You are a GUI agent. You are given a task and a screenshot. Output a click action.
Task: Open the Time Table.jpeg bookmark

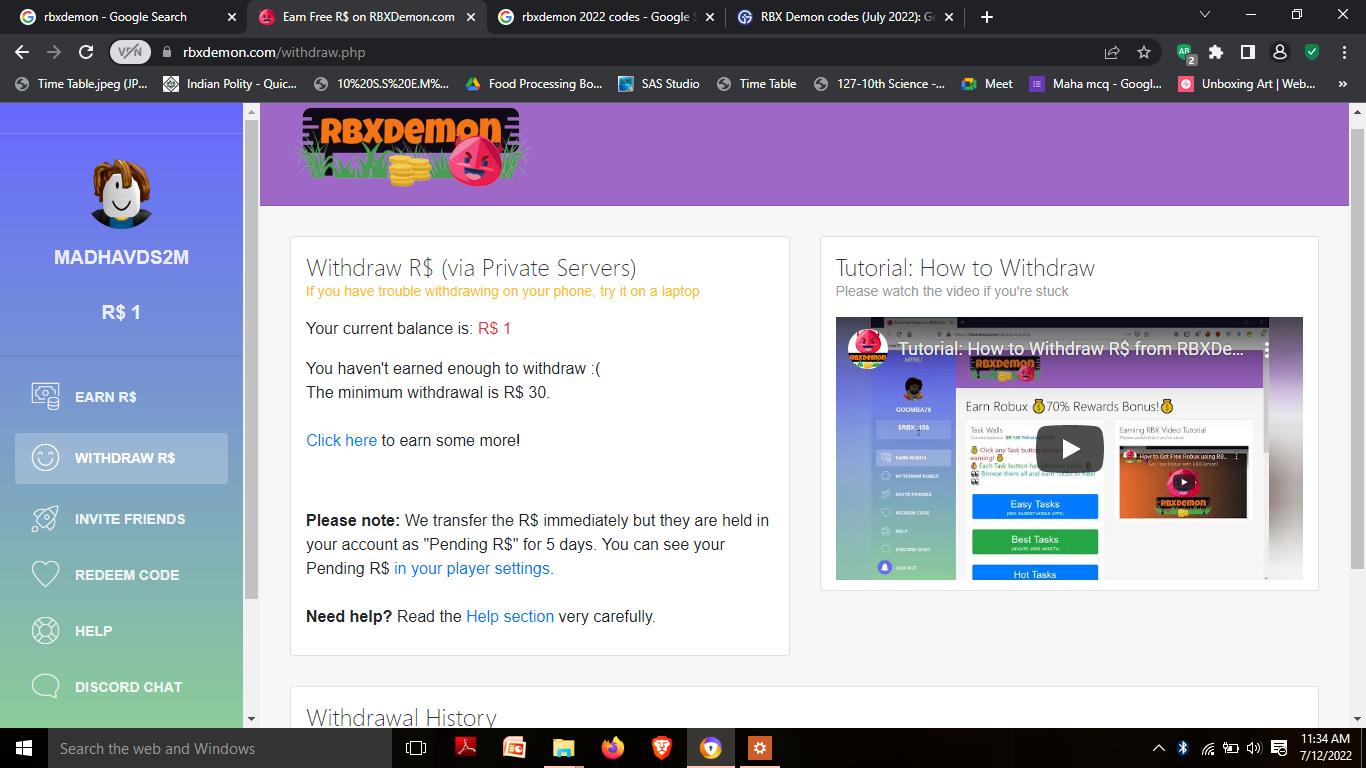tap(81, 84)
